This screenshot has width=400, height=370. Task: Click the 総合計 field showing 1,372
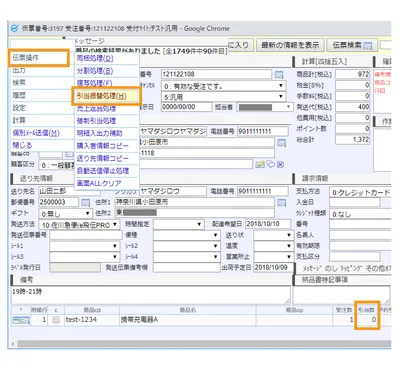pyautogui.click(x=353, y=140)
